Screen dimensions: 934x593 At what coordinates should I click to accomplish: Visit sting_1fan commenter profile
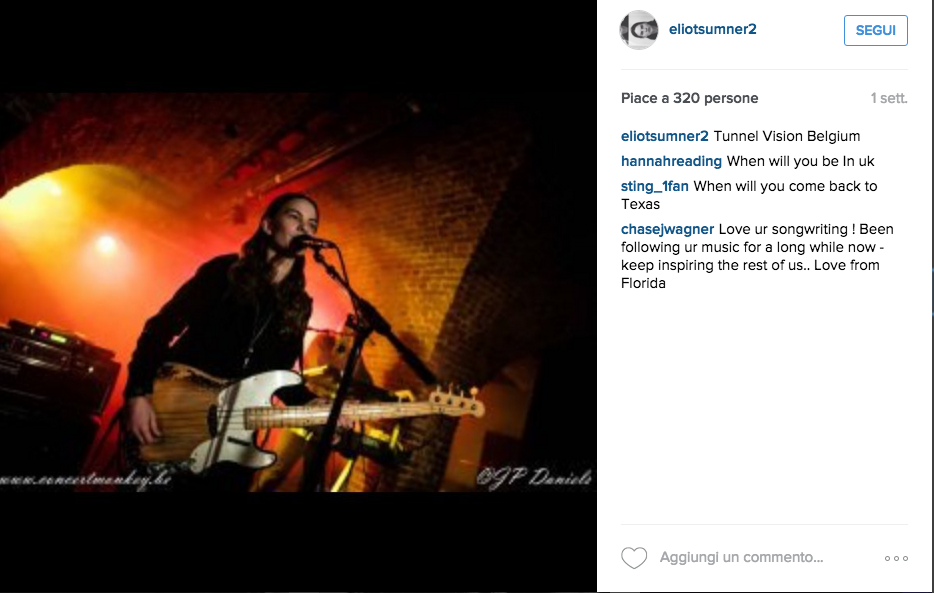click(655, 186)
